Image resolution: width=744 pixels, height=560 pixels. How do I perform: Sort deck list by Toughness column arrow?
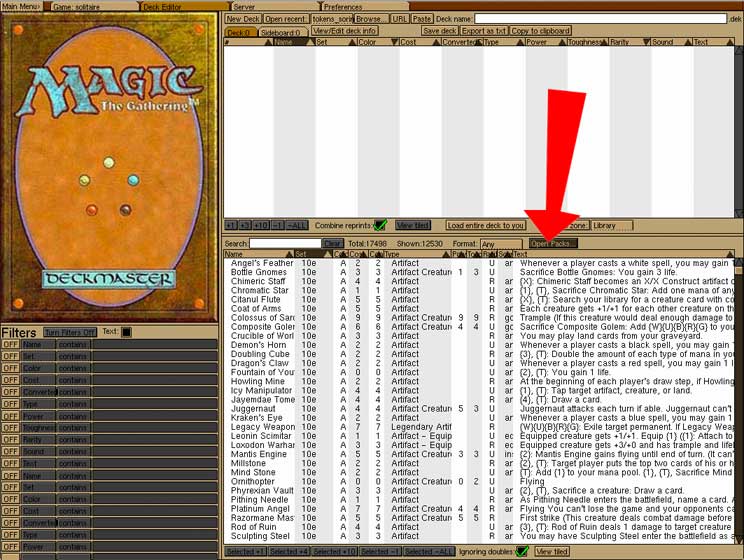(x=604, y=42)
